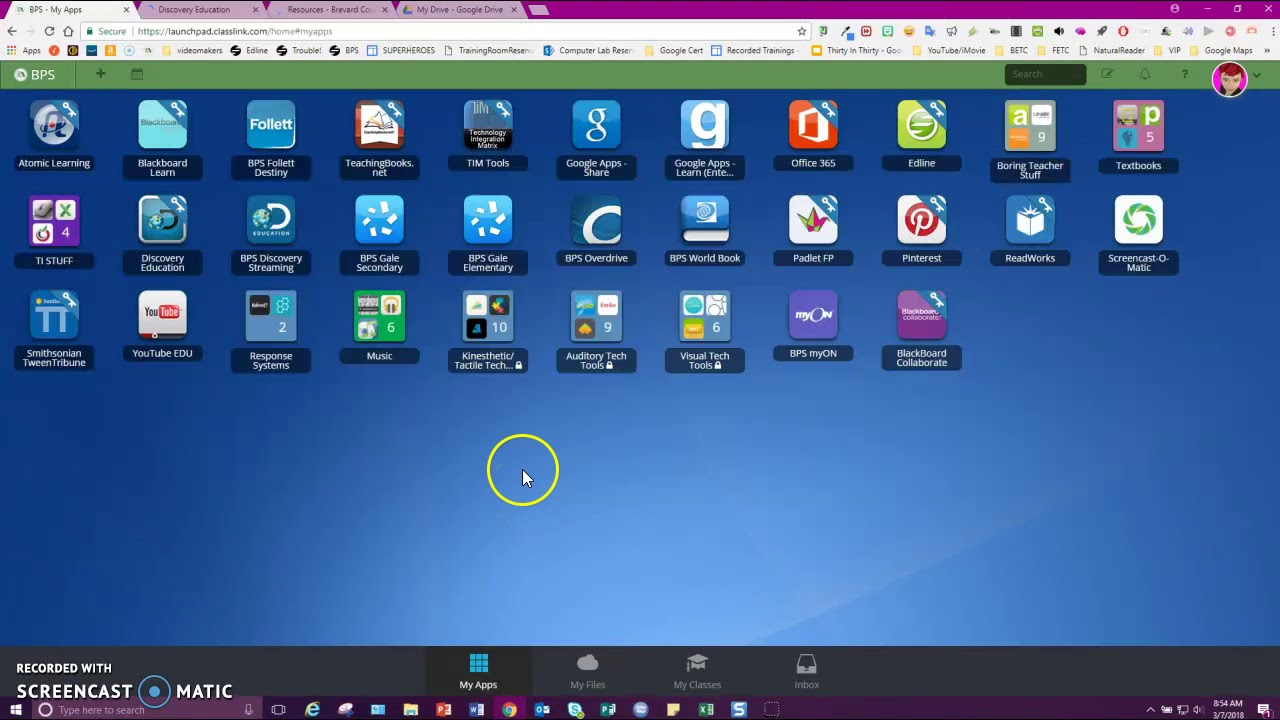Open the Inbox section

(806, 671)
